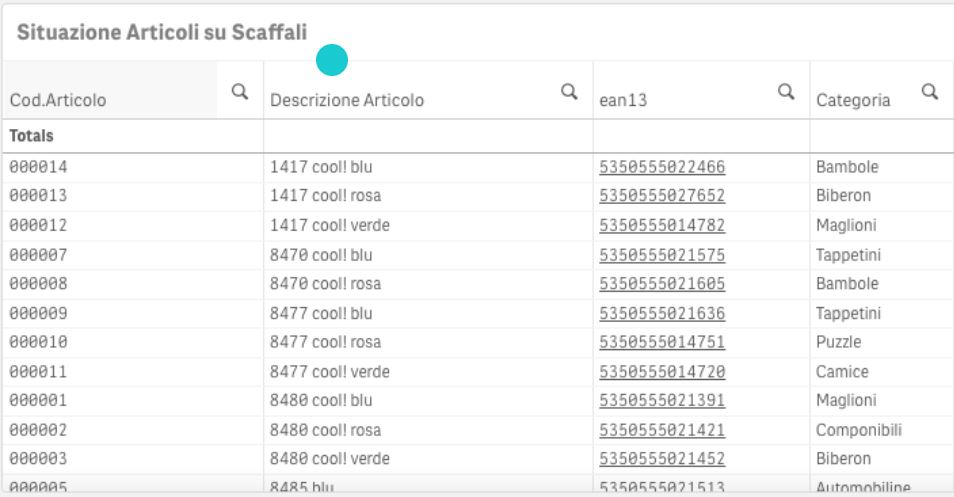Select the Componibili category cell
The image size is (954, 497).
pyautogui.click(x=859, y=430)
